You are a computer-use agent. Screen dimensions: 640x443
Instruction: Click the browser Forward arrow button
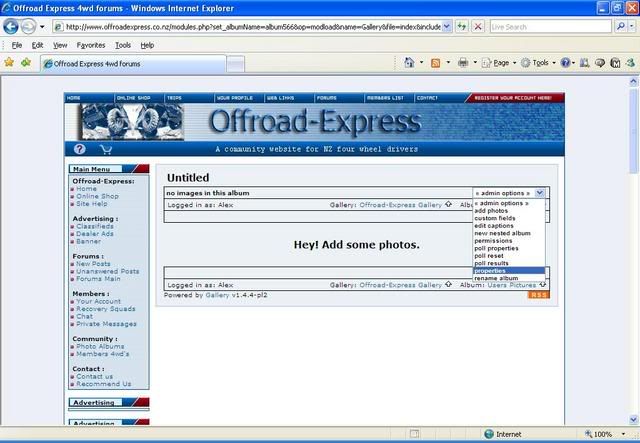pyautogui.click(x=28, y=27)
